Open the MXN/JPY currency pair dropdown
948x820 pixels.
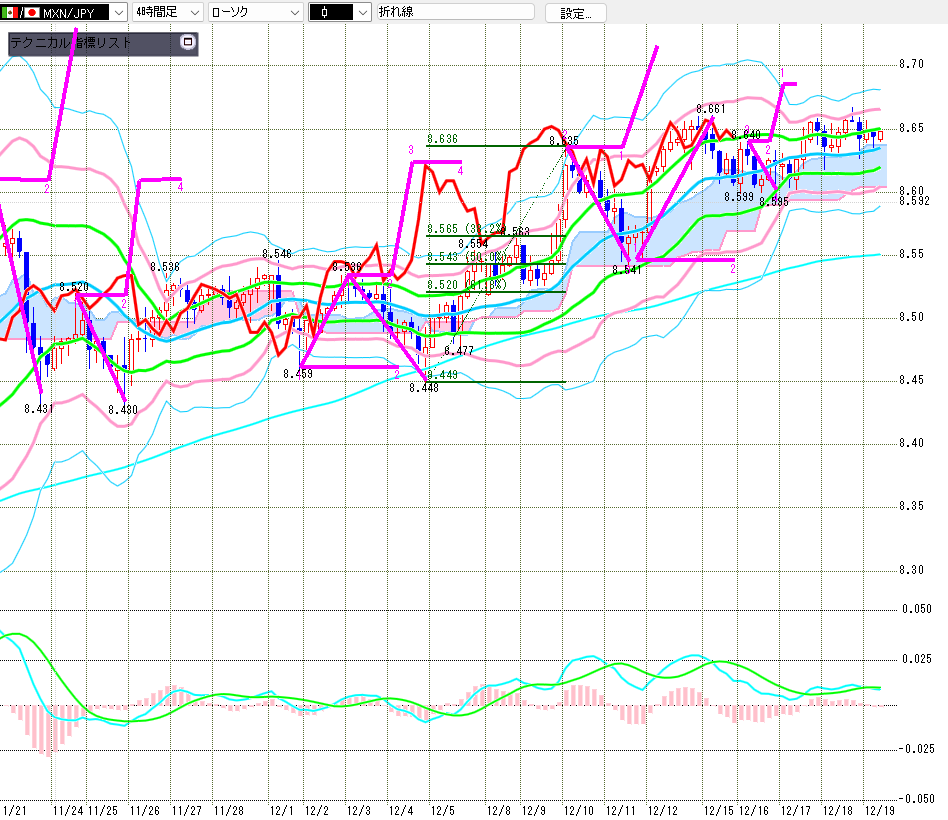pyautogui.click(x=119, y=12)
